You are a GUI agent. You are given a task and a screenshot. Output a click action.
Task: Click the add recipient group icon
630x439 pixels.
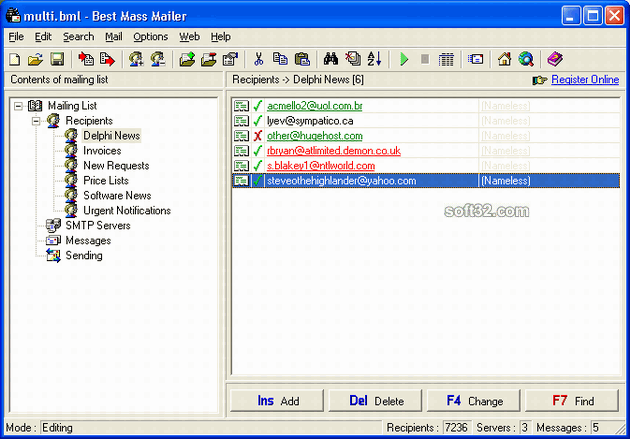click(136, 59)
